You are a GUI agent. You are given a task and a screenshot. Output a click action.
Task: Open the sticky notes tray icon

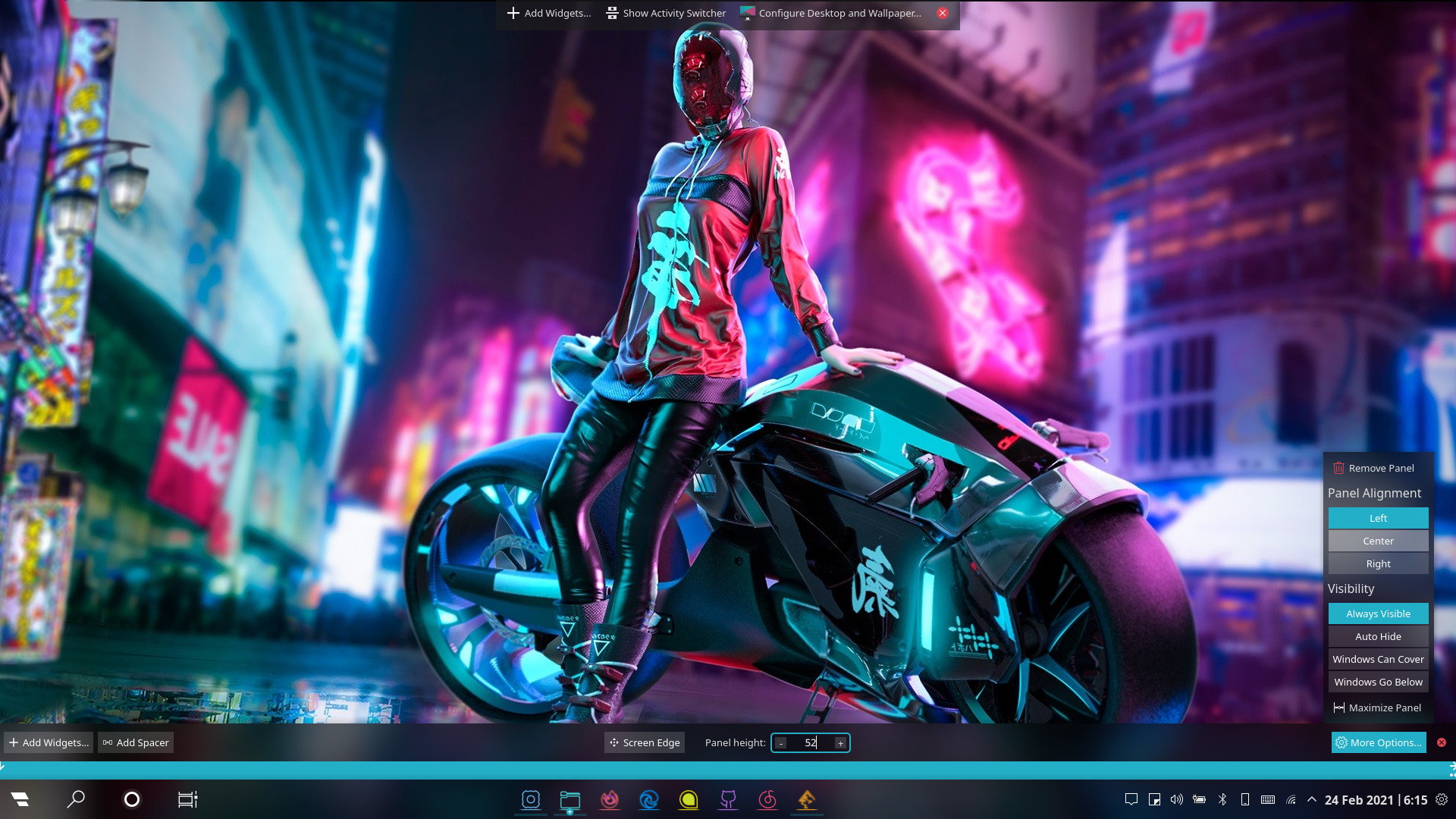coord(1154,799)
